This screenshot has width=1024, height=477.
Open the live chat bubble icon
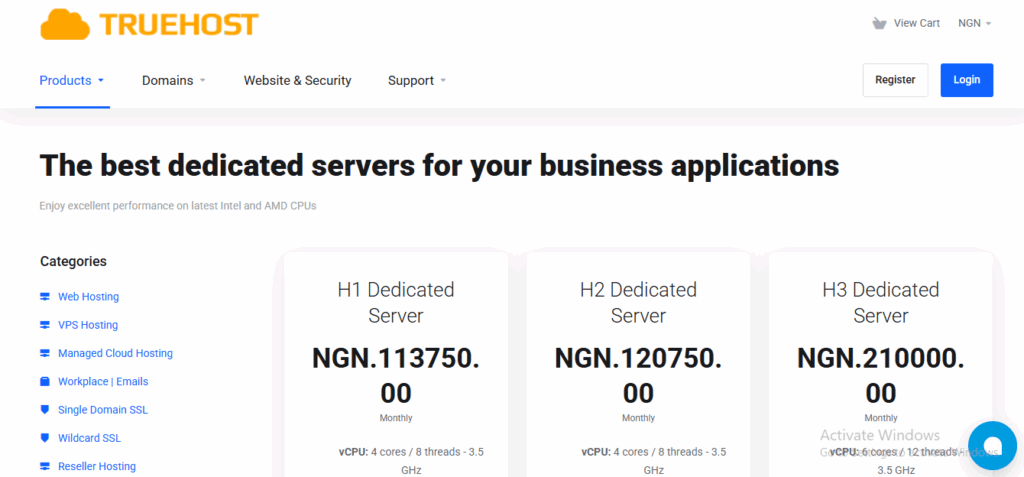pos(992,446)
